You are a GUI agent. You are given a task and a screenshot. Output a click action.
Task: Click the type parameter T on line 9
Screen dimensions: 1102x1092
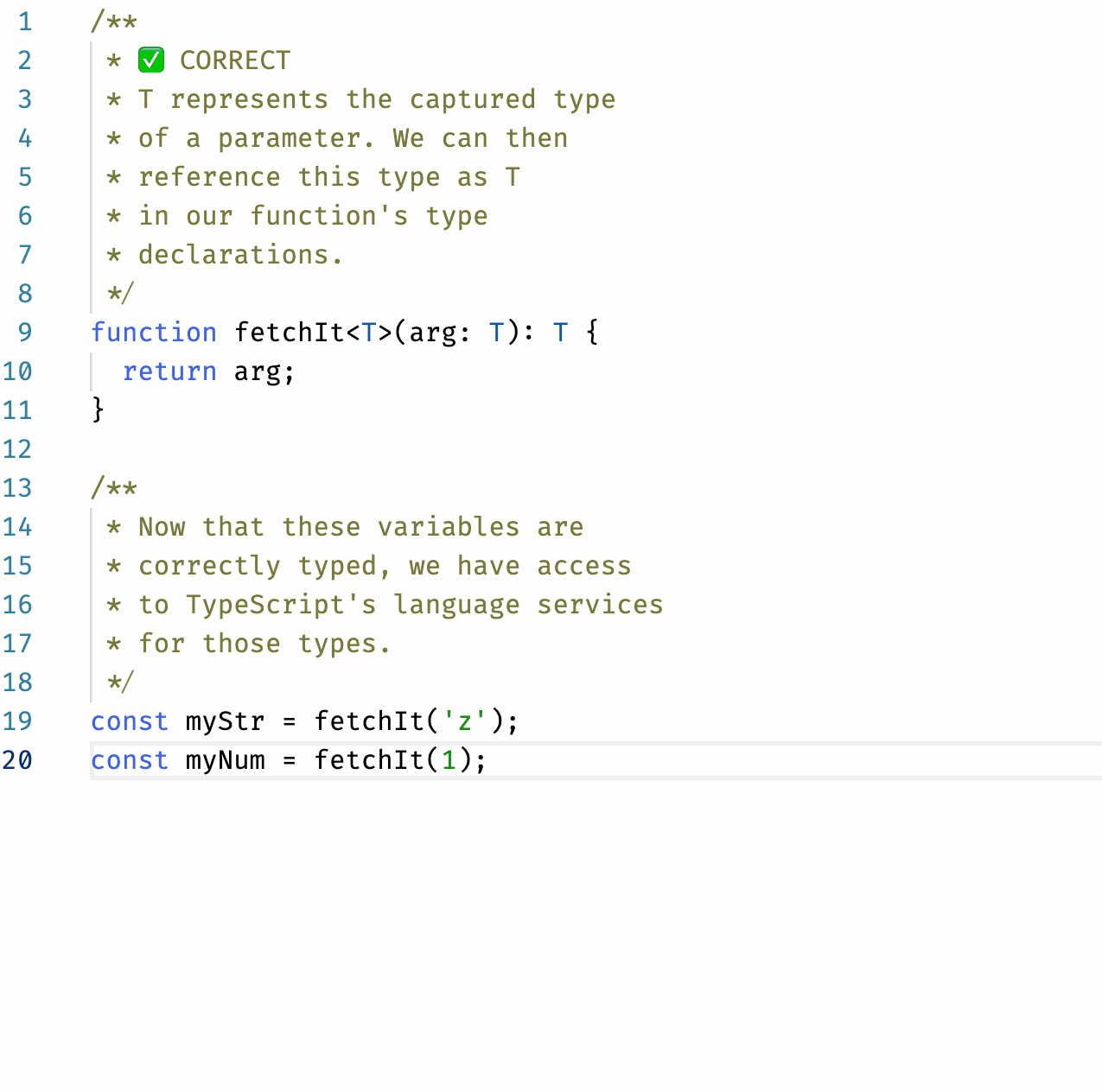[368, 332]
